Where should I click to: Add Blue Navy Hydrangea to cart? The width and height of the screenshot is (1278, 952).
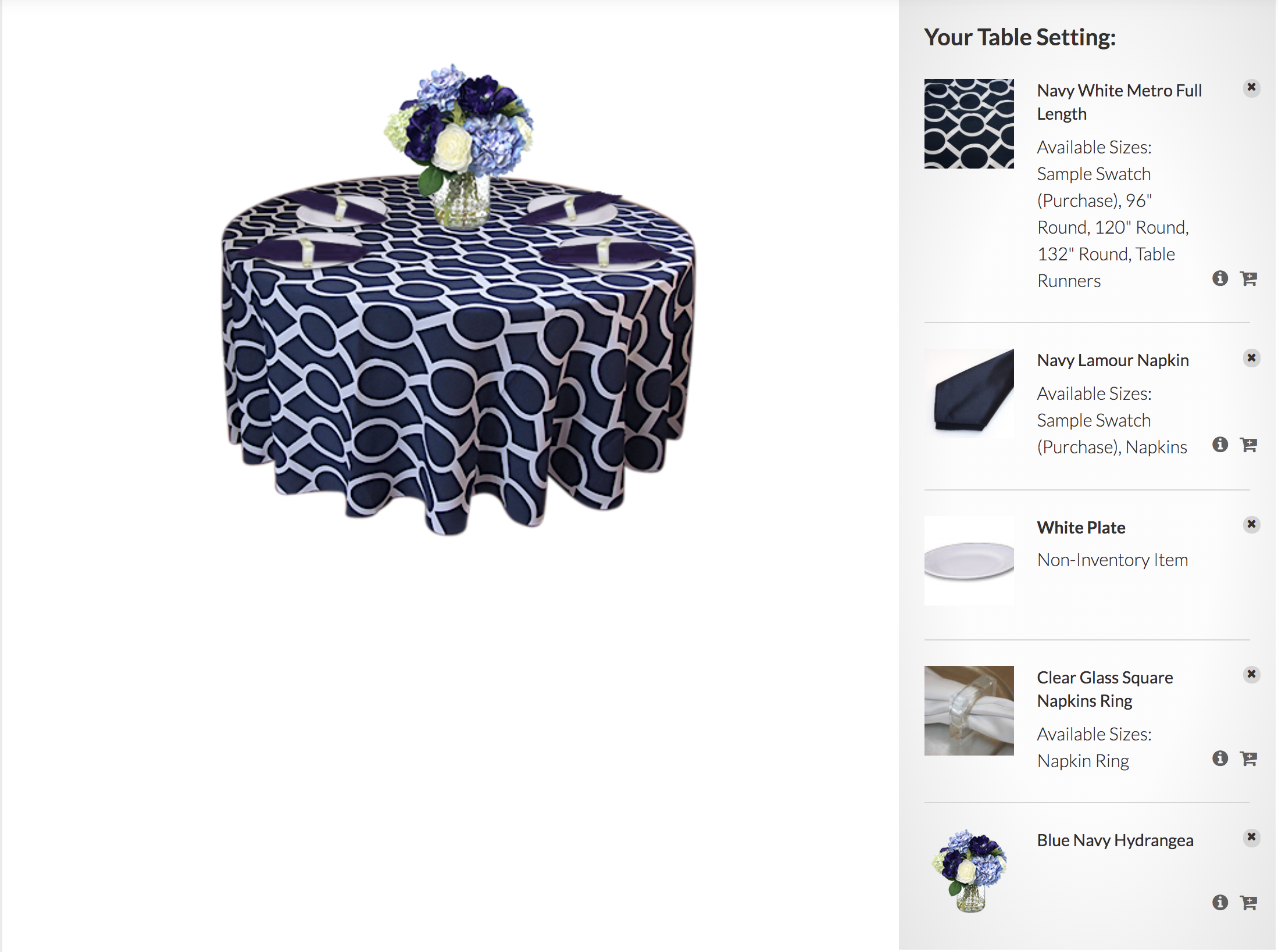click(1248, 902)
